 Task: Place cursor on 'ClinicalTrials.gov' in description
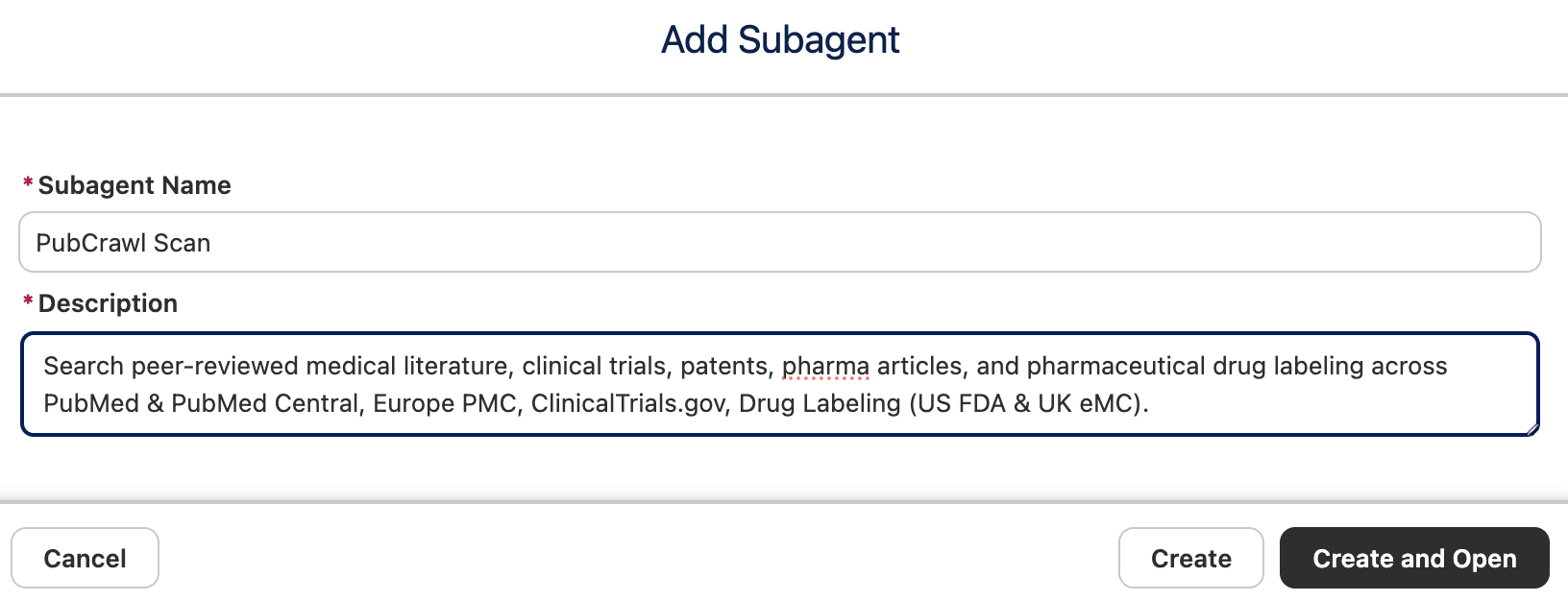click(628, 403)
